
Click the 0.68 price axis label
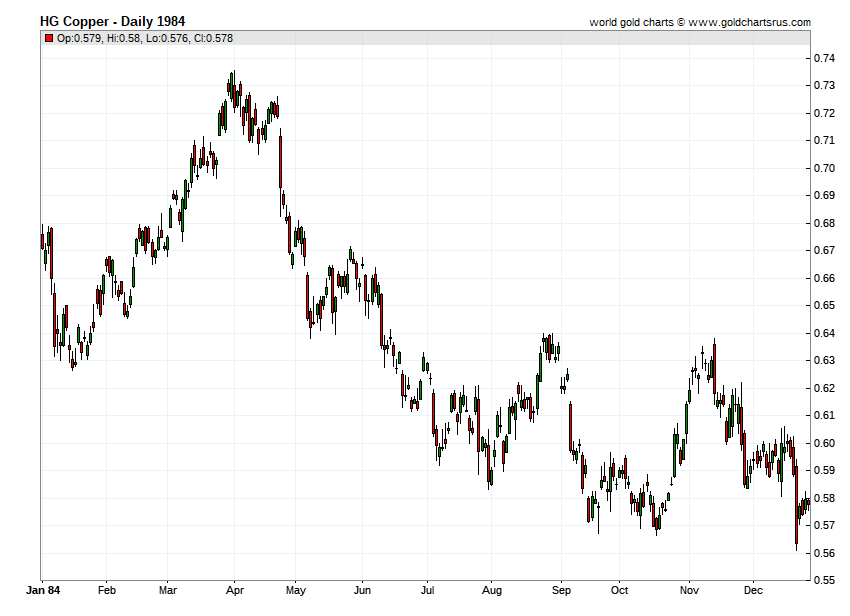825,223
